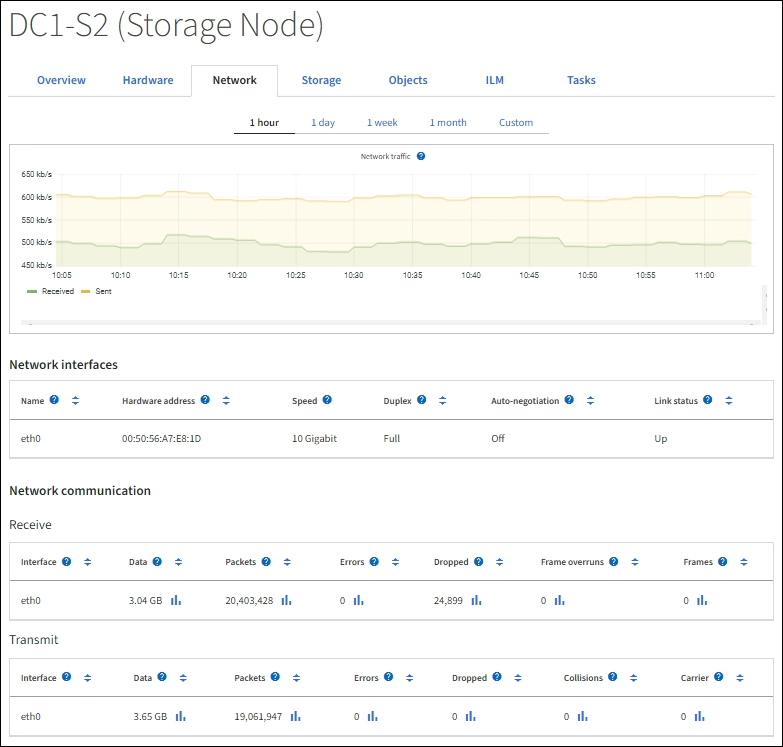Show chart for Receive Packets 20,403,428

tap(286, 600)
